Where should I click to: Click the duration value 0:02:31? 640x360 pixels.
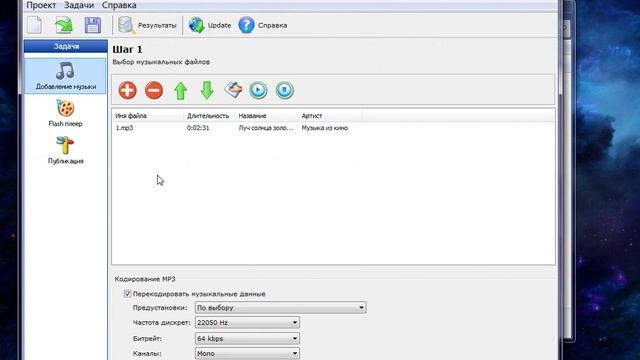point(198,128)
